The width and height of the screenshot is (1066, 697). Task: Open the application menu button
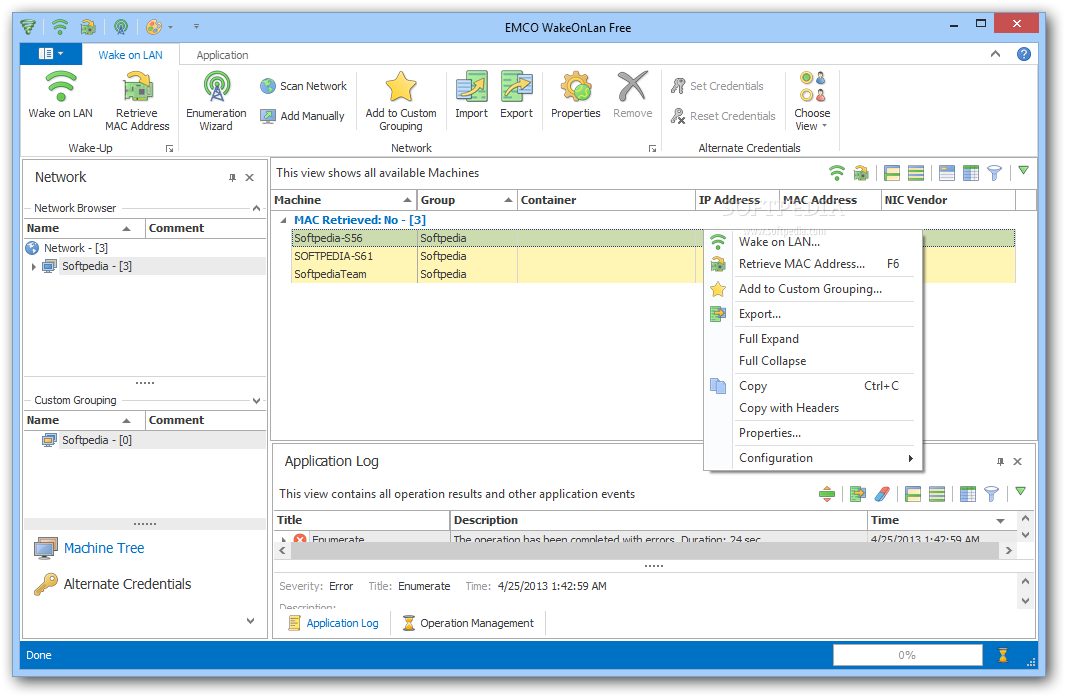[x=51, y=54]
